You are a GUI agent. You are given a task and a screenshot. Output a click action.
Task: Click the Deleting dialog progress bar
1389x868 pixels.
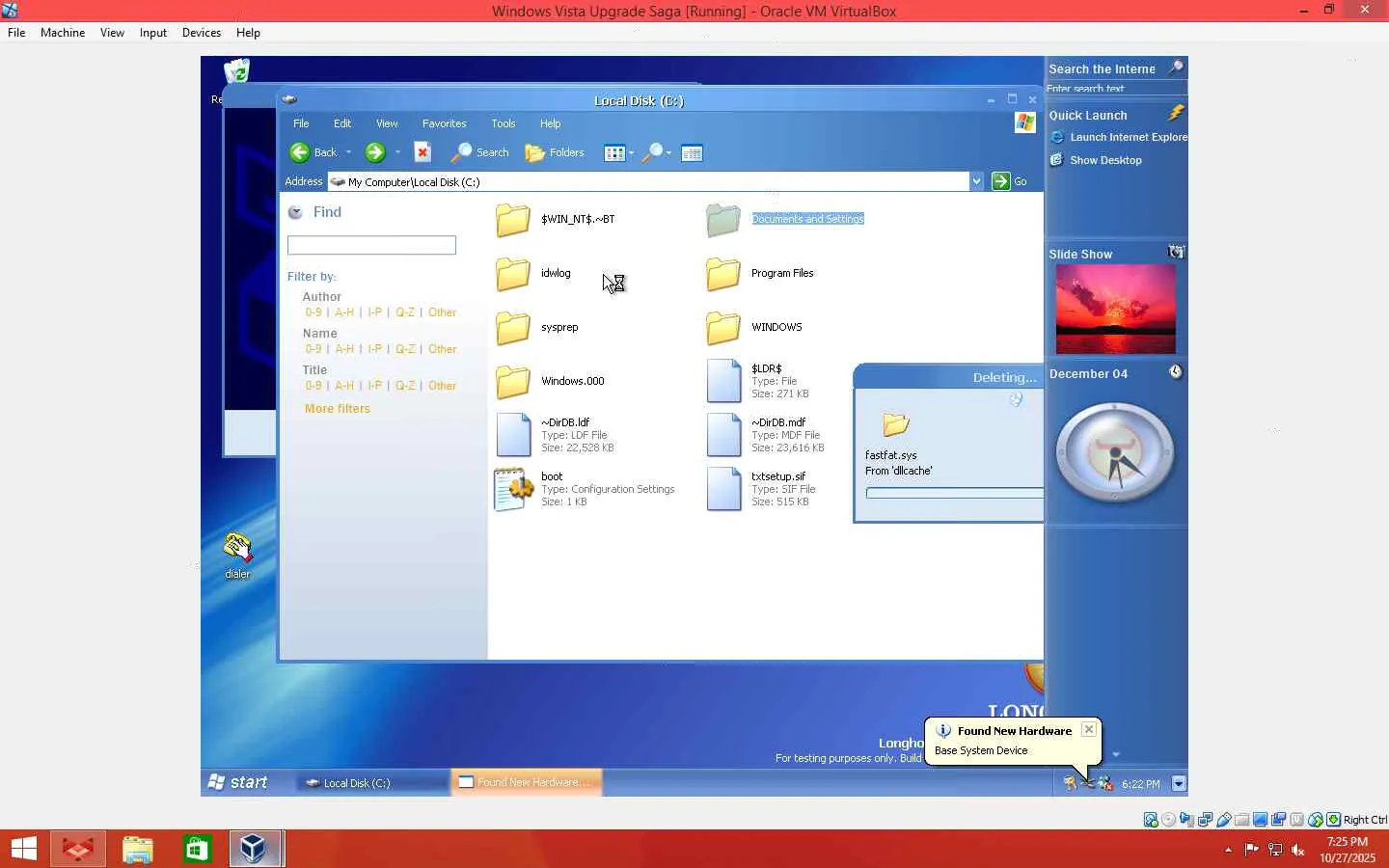pyautogui.click(x=954, y=493)
